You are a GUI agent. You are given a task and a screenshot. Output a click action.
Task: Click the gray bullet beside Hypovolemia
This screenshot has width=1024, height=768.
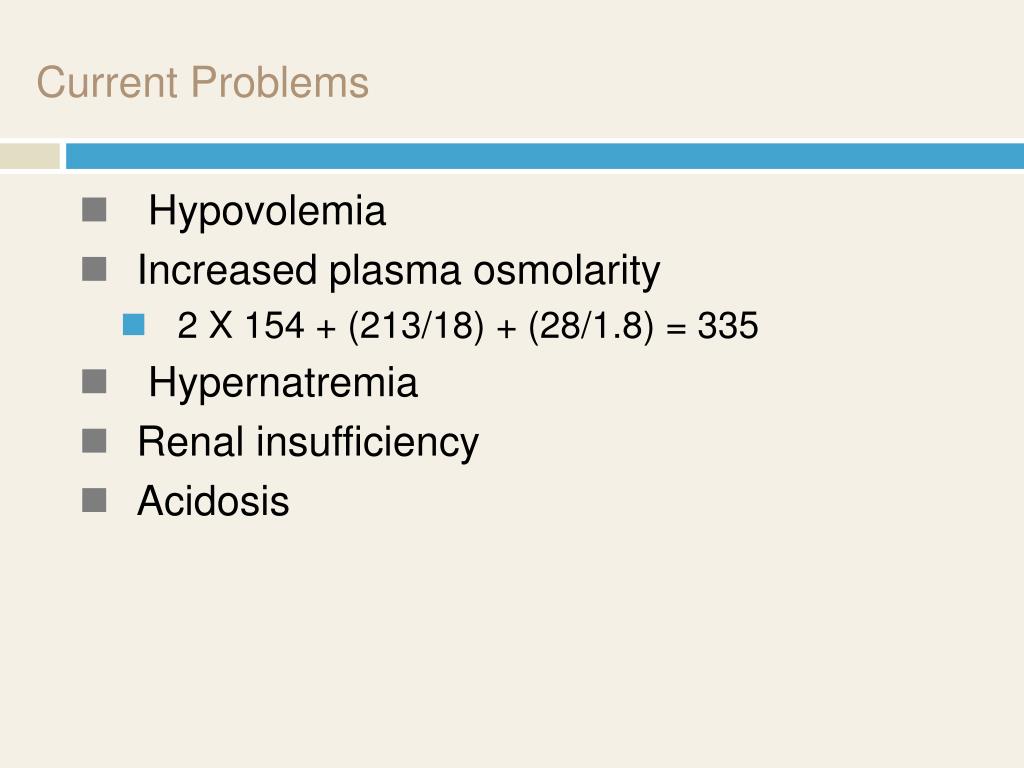tap(94, 210)
